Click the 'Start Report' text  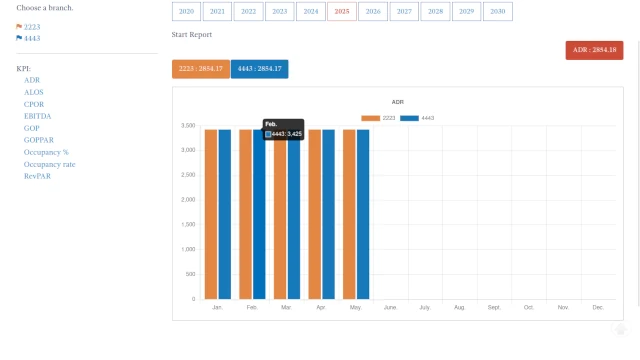pyautogui.click(x=192, y=35)
